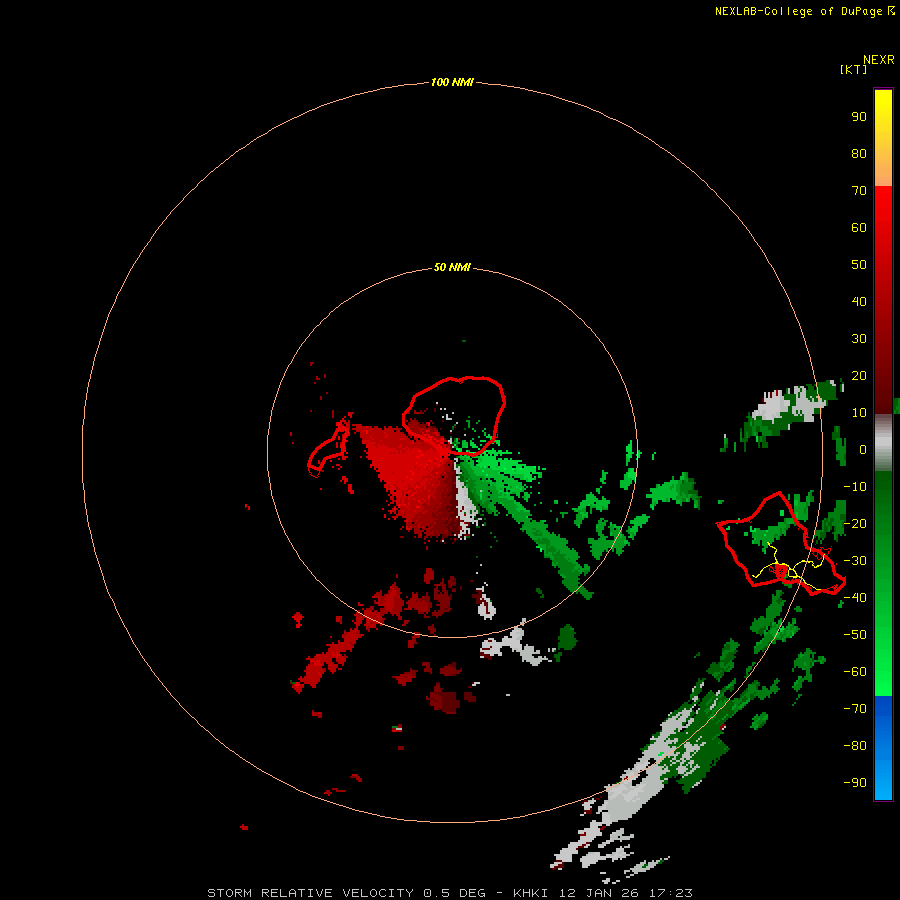Select the -60 value on velocity legend
The height and width of the screenshot is (900, 900).
coord(855,672)
